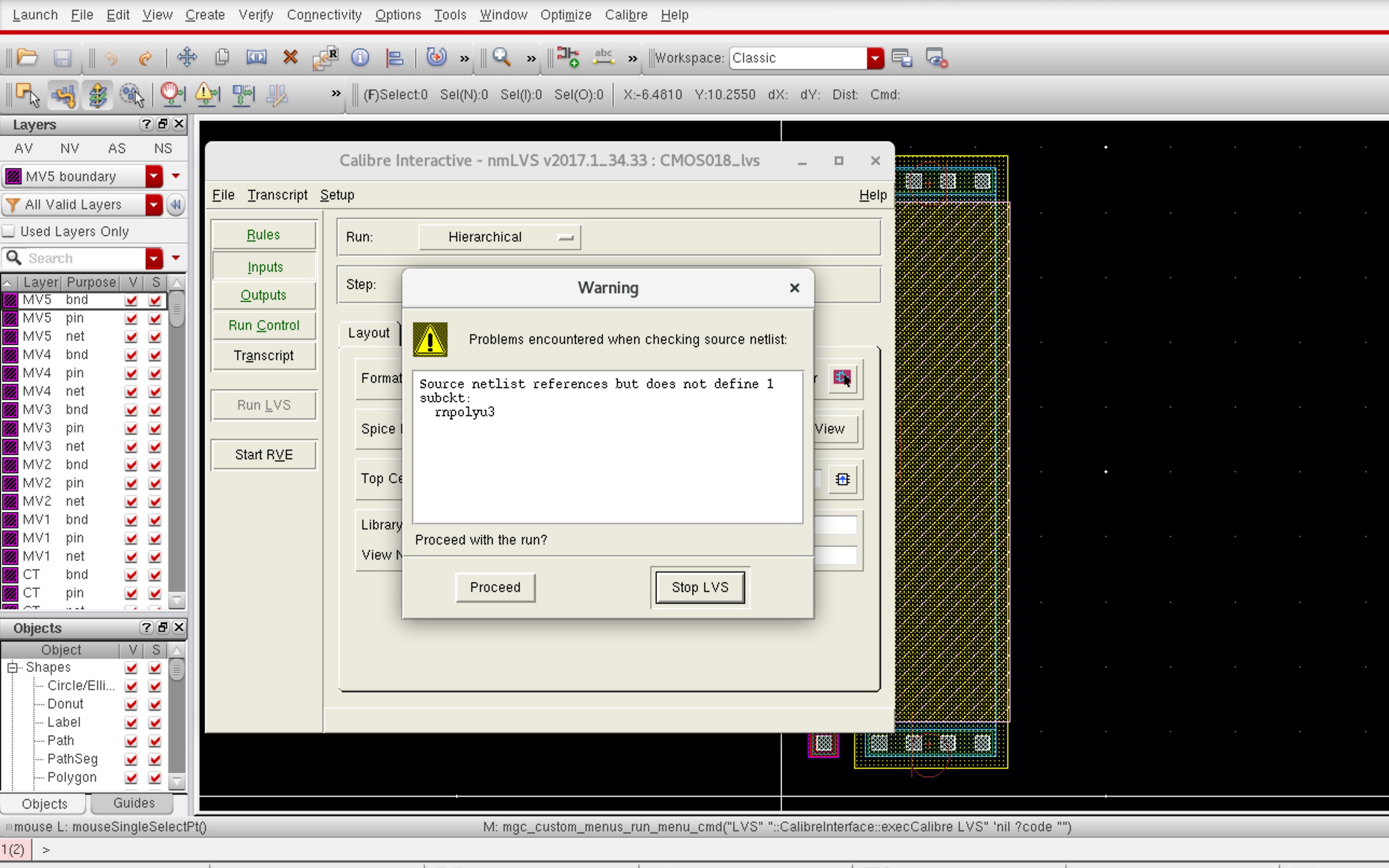Click the Zoom magnifier icon
Image resolution: width=1389 pixels, height=868 pixels.
pos(501,57)
